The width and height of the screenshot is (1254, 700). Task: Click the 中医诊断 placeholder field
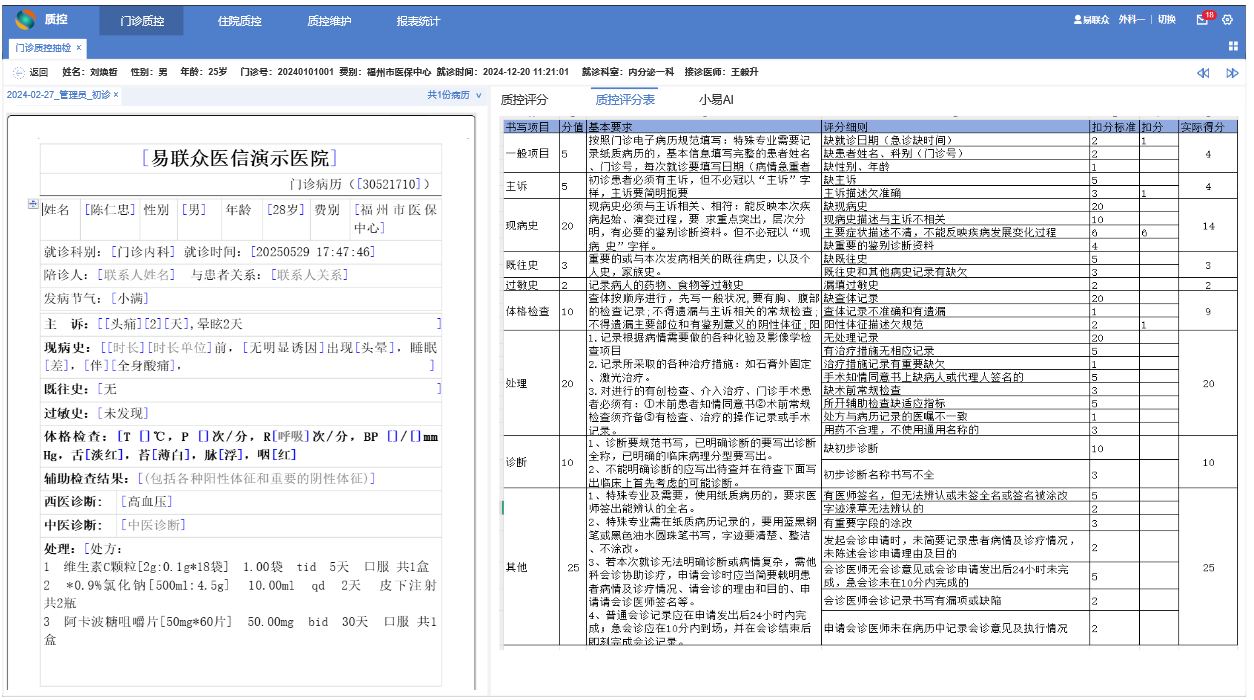[152, 524]
